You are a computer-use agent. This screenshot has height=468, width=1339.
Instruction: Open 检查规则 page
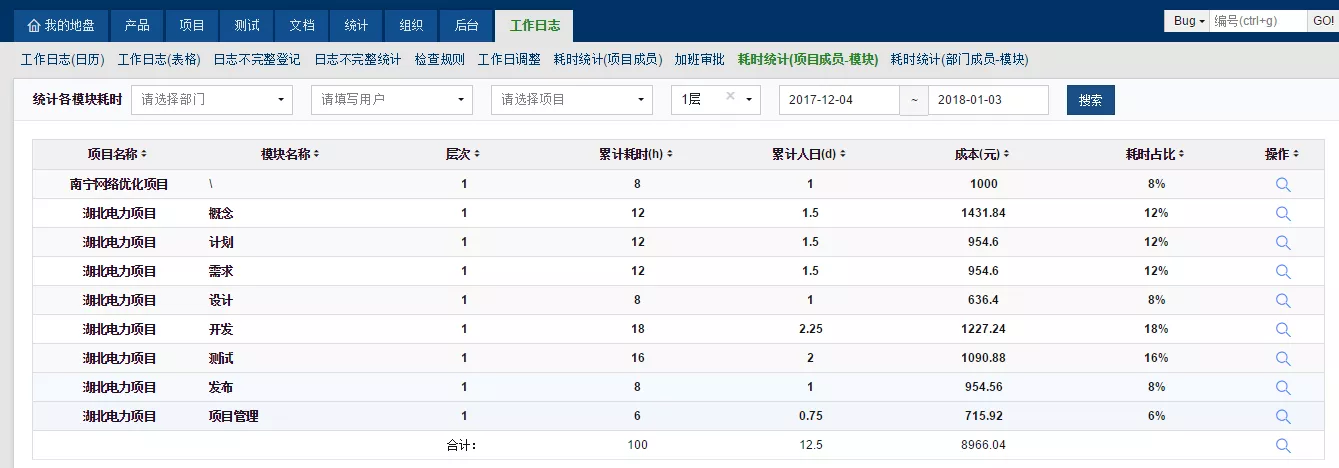[439, 60]
